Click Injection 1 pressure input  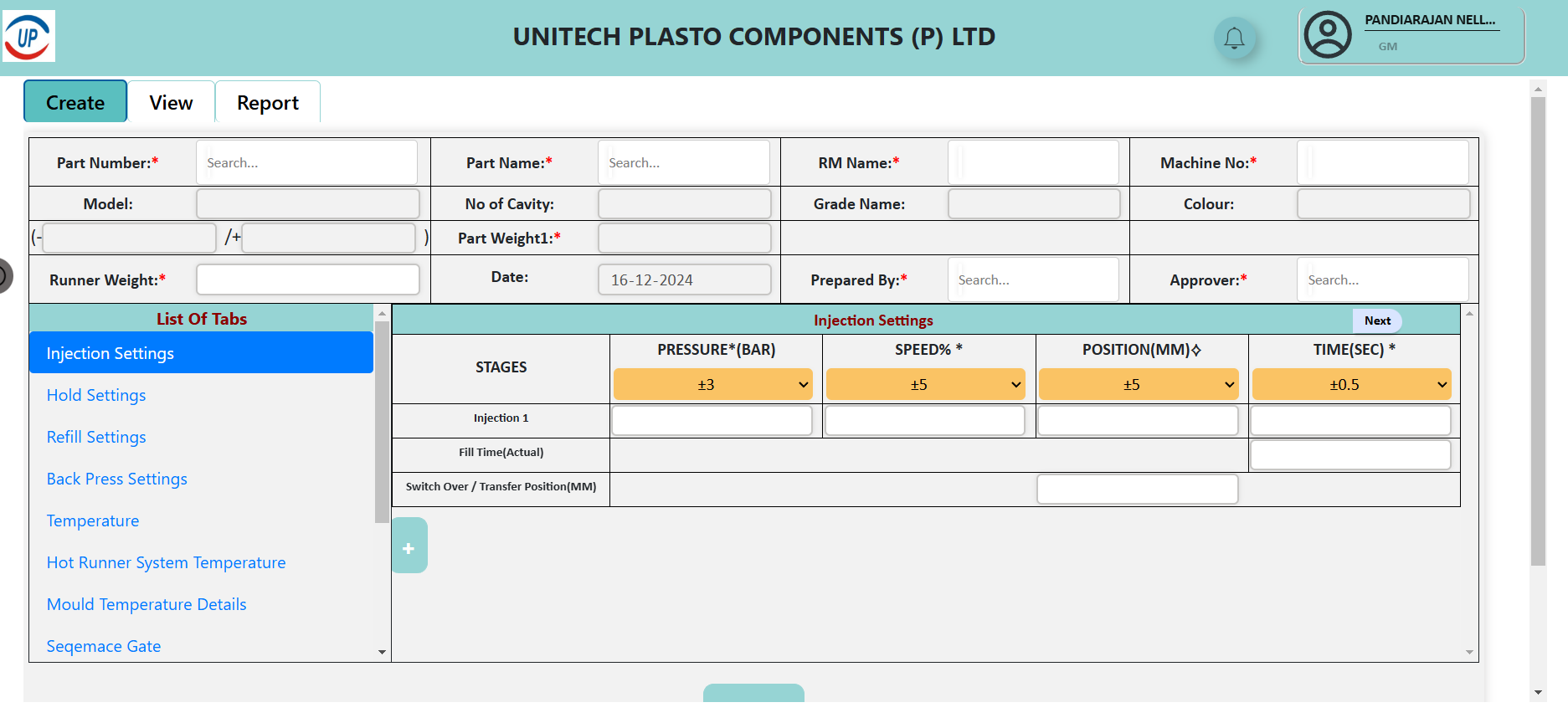712,420
